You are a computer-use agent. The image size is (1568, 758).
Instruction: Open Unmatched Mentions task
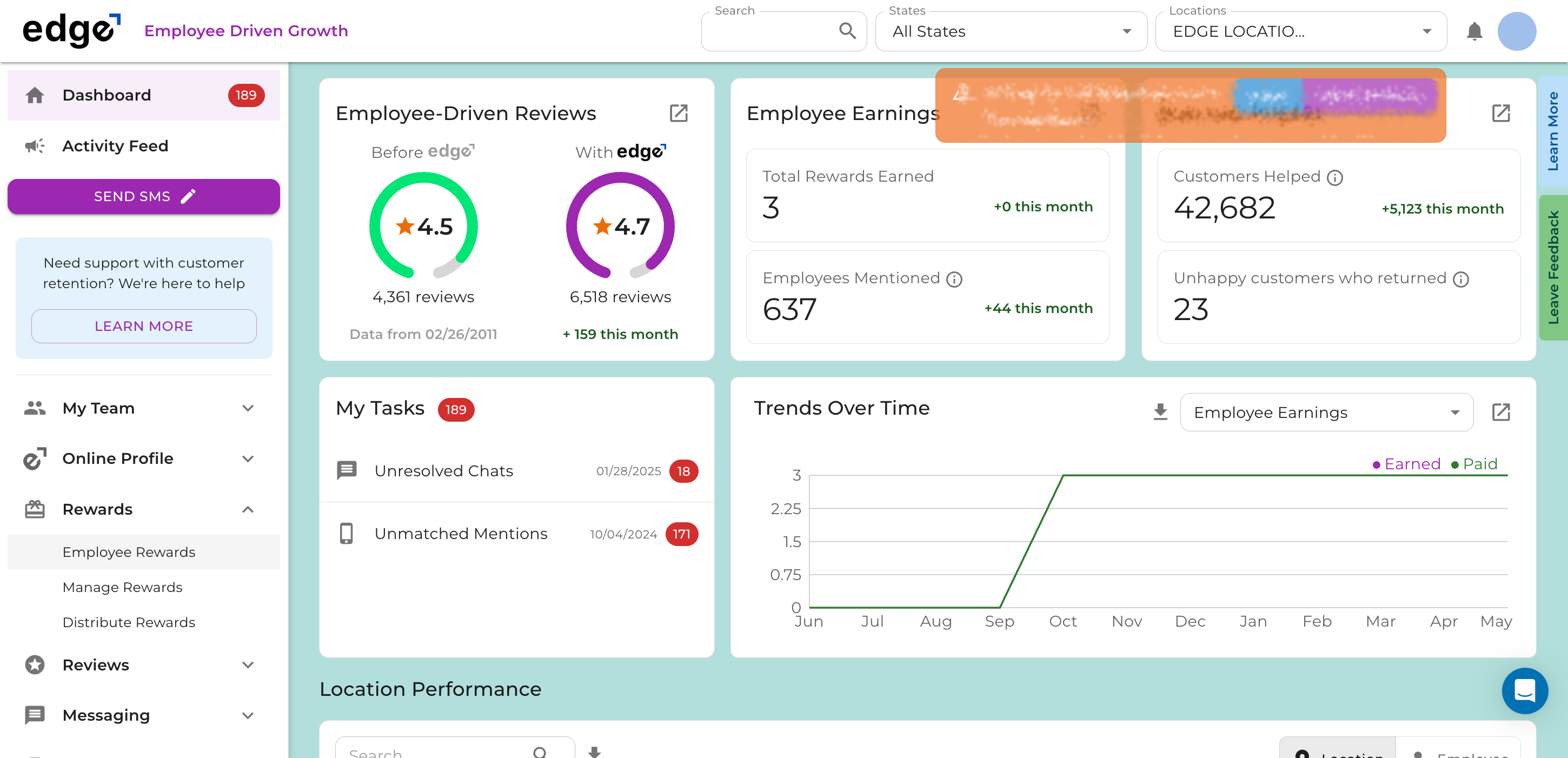point(516,533)
